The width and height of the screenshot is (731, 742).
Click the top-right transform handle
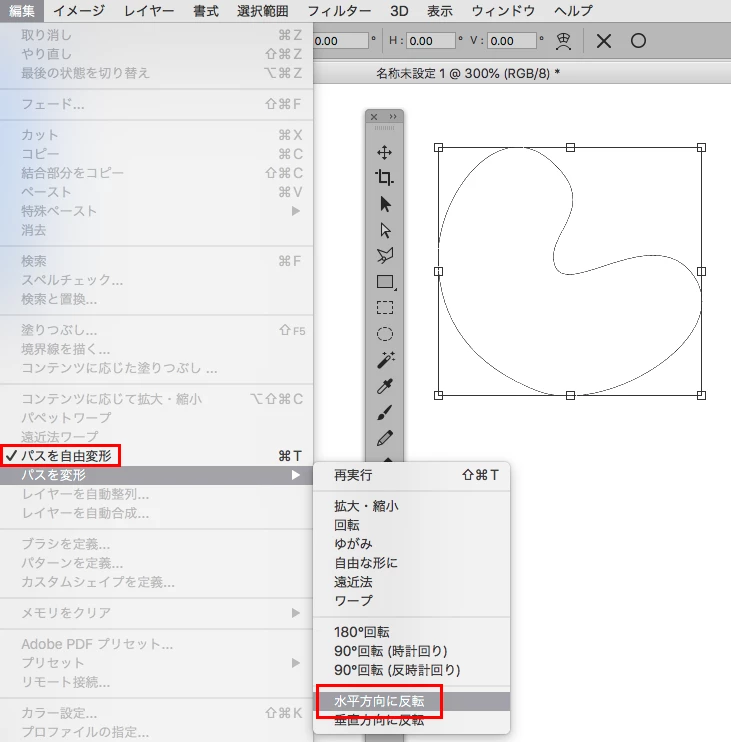tap(701, 148)
